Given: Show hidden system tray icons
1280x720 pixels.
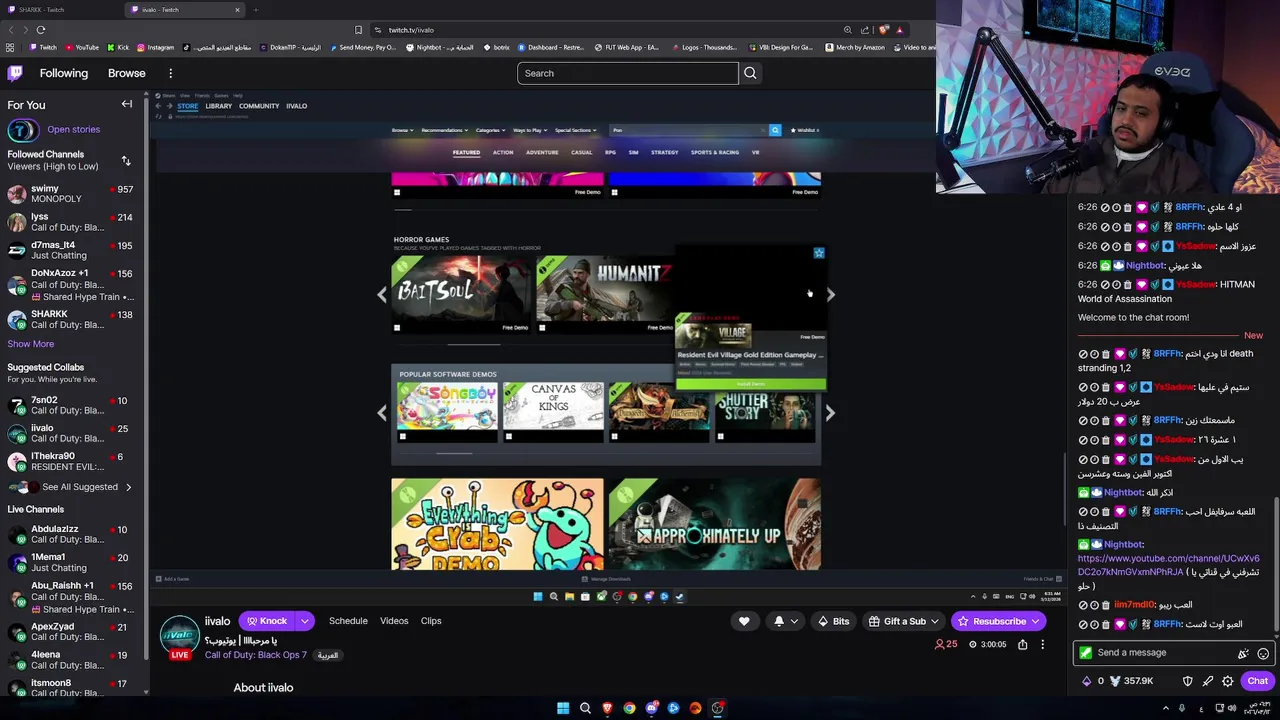Looking at the screenshot, I should point(1165,708).
